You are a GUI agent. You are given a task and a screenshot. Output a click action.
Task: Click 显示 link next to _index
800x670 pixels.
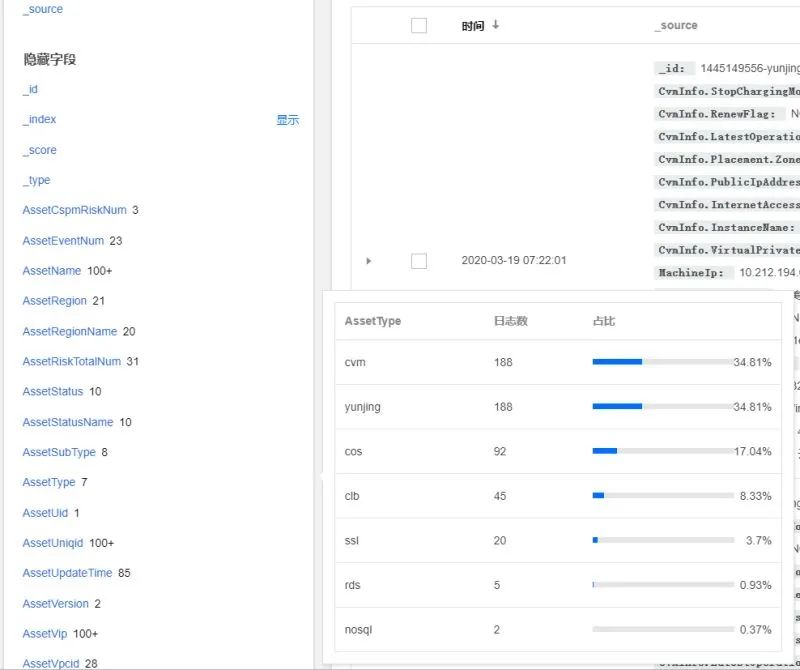[x=287, y=120]
